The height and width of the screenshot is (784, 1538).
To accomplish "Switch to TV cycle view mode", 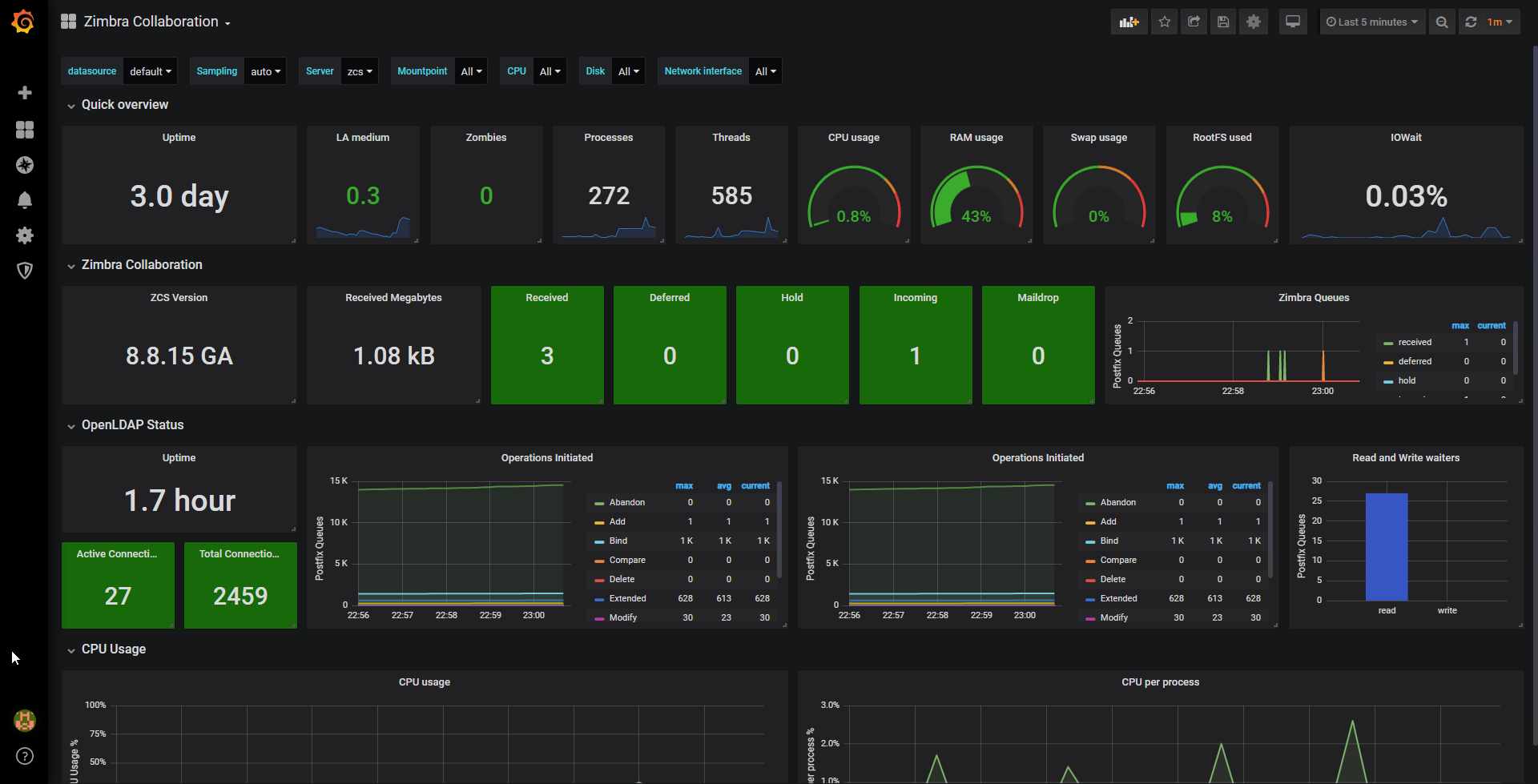I will click(1293, 22).
